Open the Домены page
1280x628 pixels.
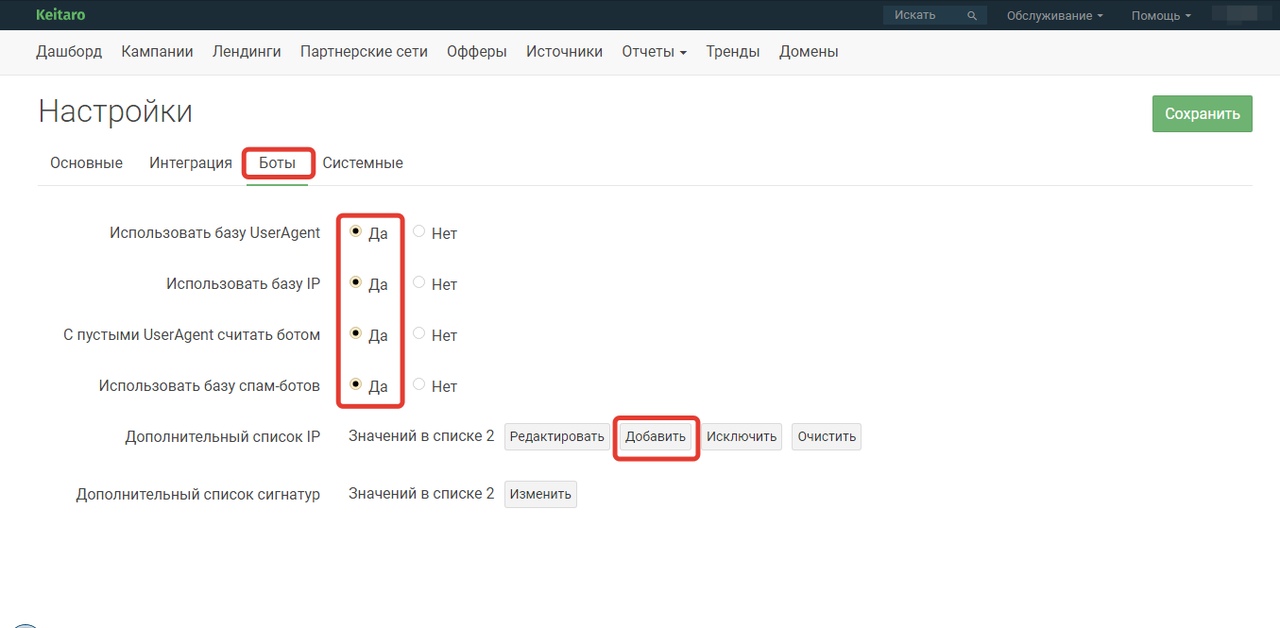(809, 52)
